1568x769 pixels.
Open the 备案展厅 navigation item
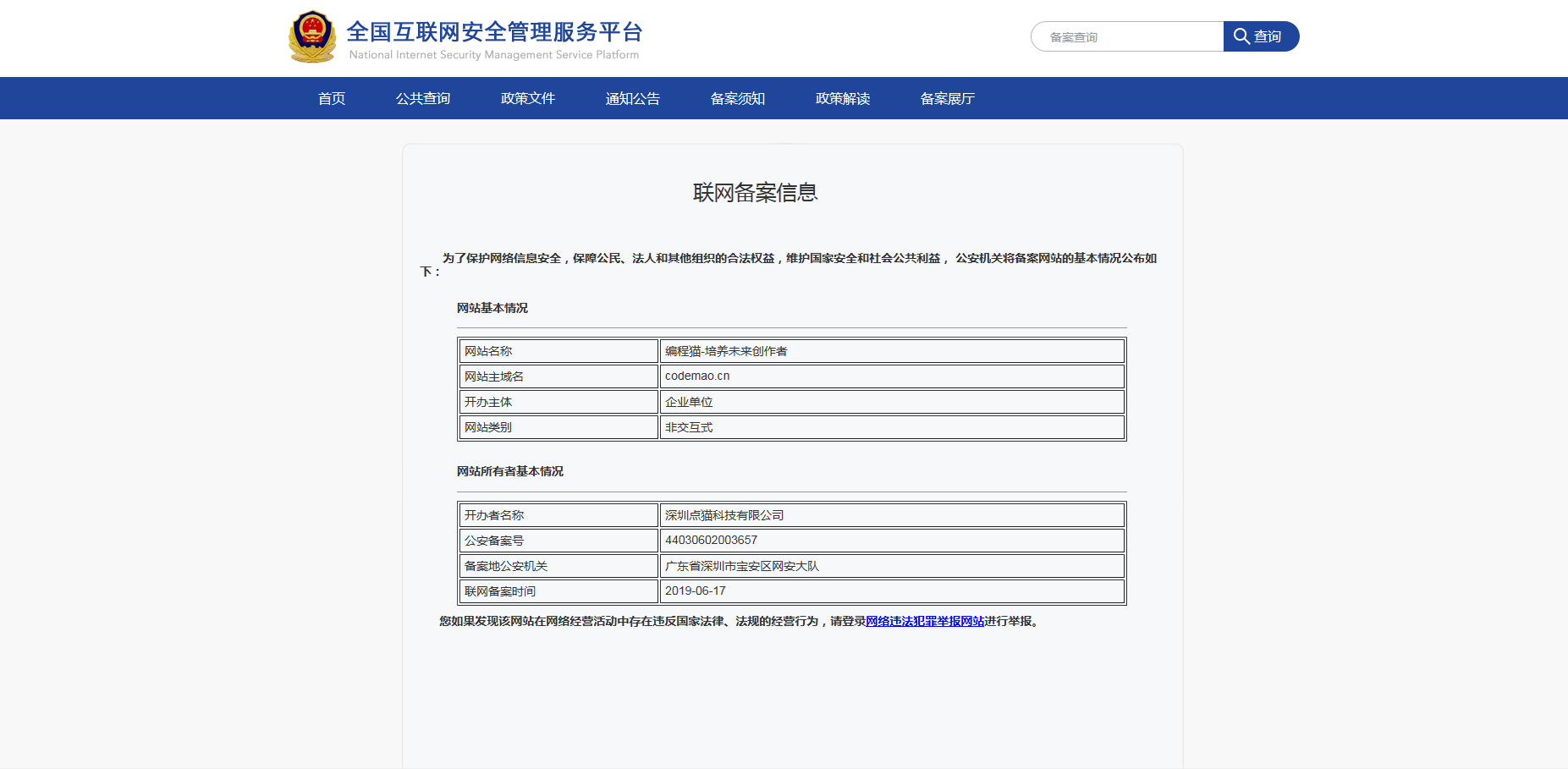tap(948, 98)
